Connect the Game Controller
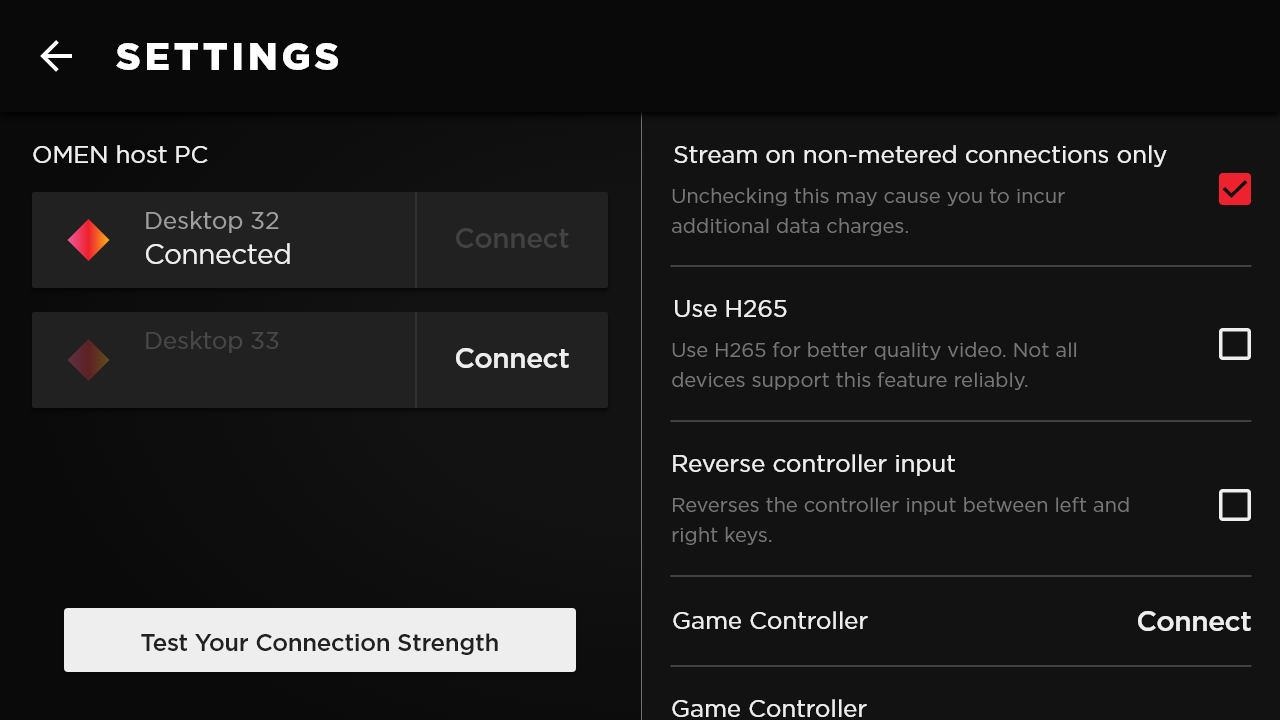 click(x=1194, y=621)
